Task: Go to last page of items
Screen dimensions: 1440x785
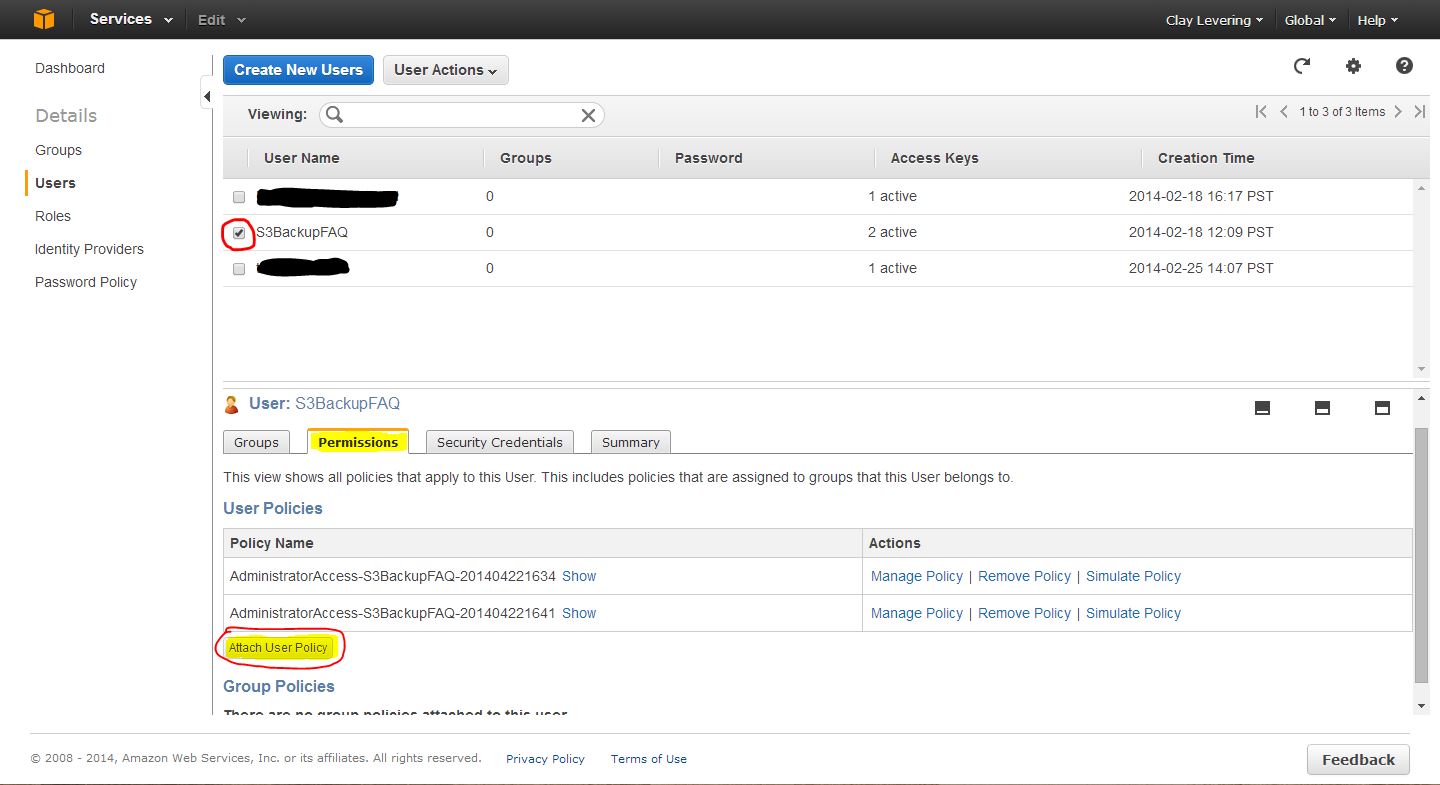Action: tap(1419, 112)
